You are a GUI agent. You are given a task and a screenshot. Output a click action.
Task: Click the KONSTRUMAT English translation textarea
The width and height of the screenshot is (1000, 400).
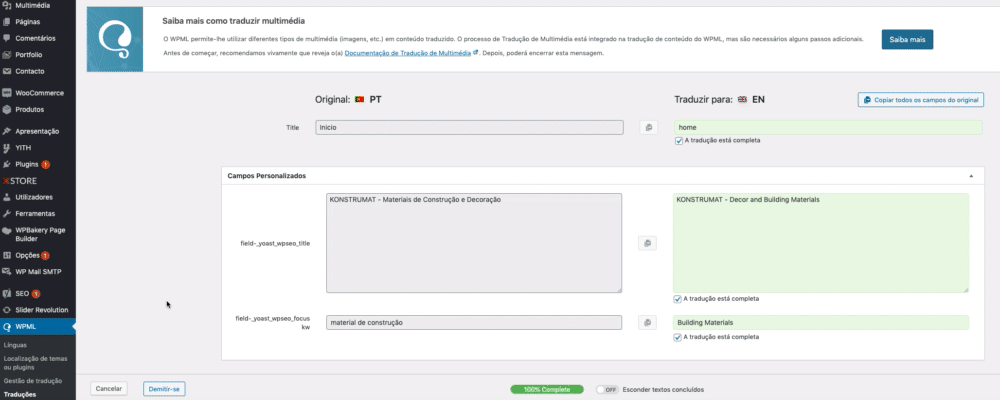click(821, 243)
